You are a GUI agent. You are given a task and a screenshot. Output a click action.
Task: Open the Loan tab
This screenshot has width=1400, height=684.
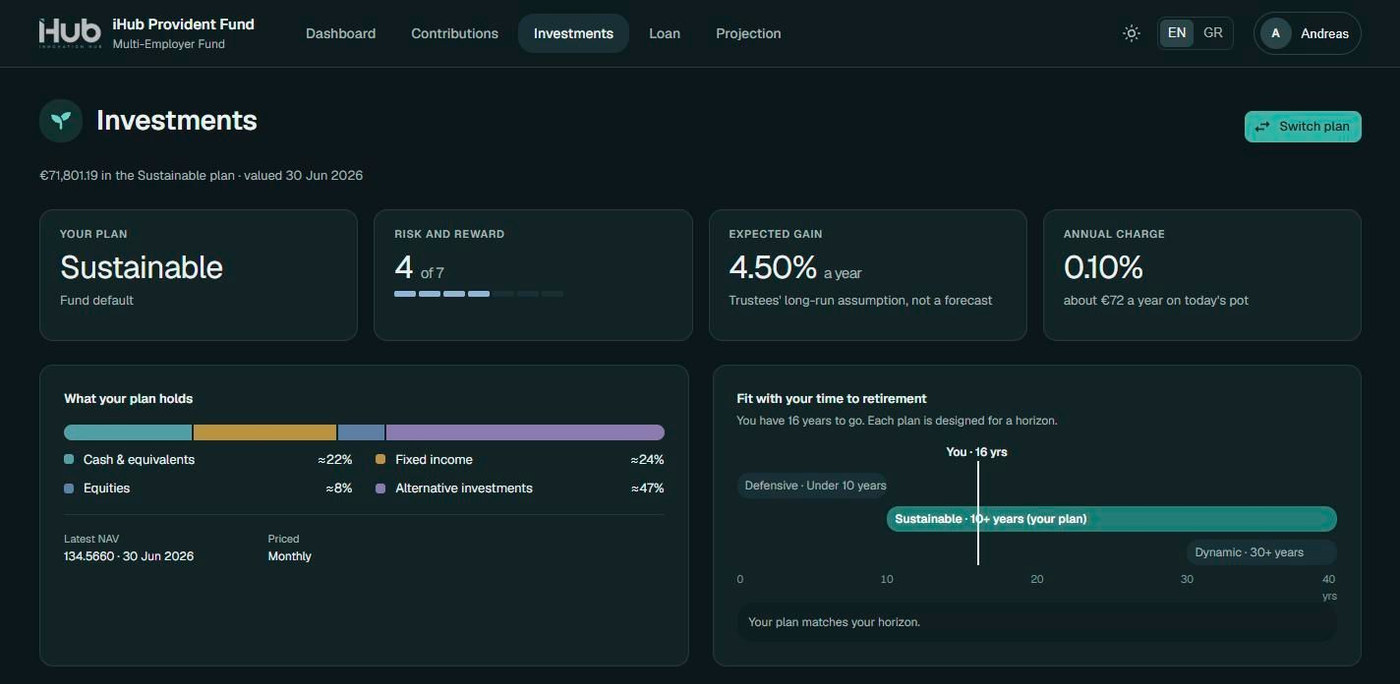point(664,33)
